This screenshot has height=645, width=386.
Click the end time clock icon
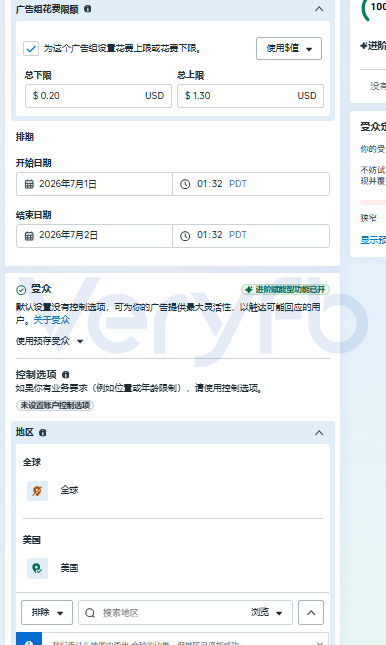[x=185, y=236]
